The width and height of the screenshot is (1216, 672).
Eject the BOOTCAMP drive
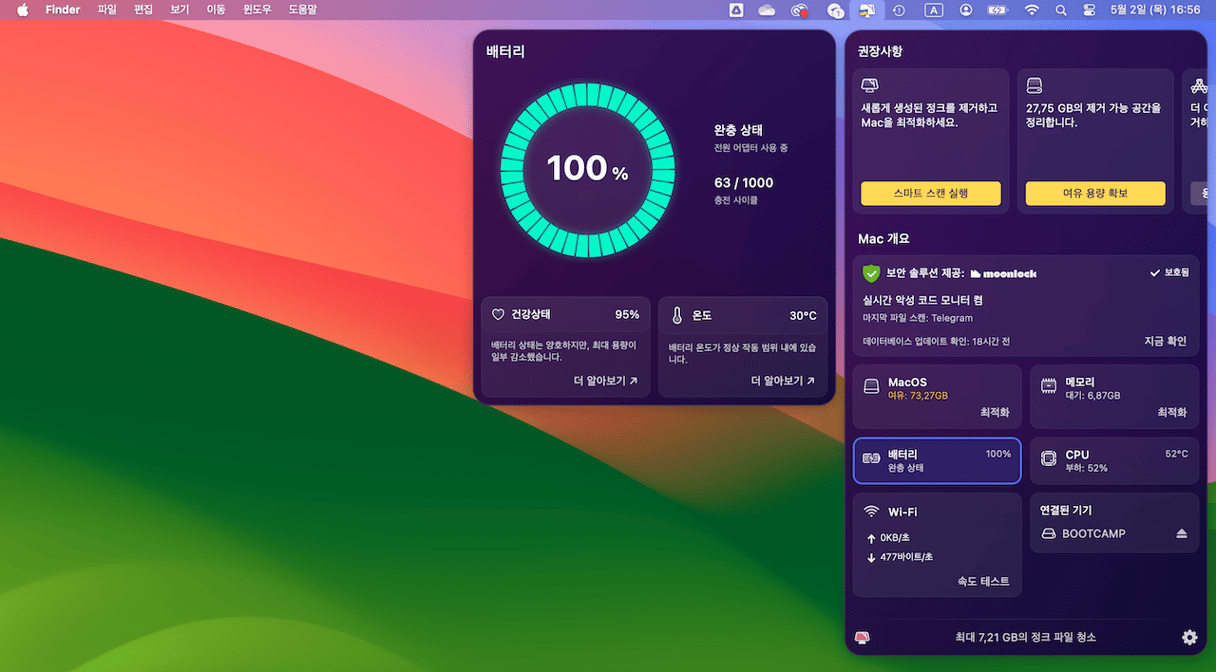[x=1181, y=534]
